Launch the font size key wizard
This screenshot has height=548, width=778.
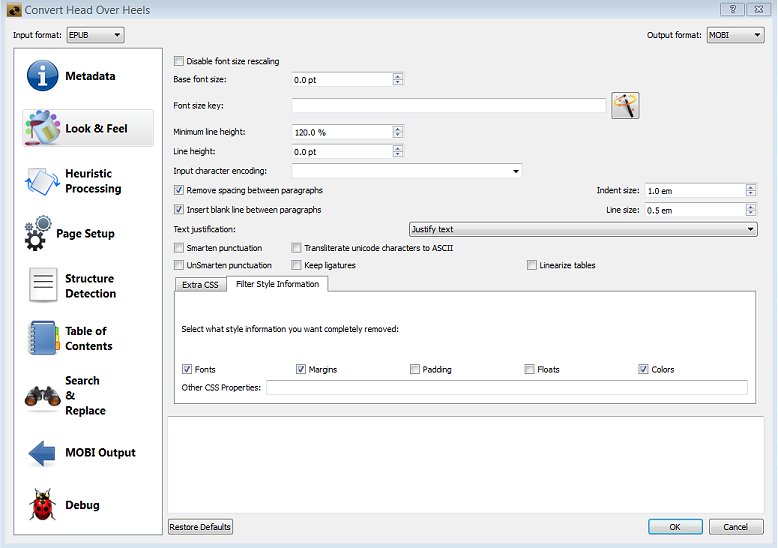(625, 105)
